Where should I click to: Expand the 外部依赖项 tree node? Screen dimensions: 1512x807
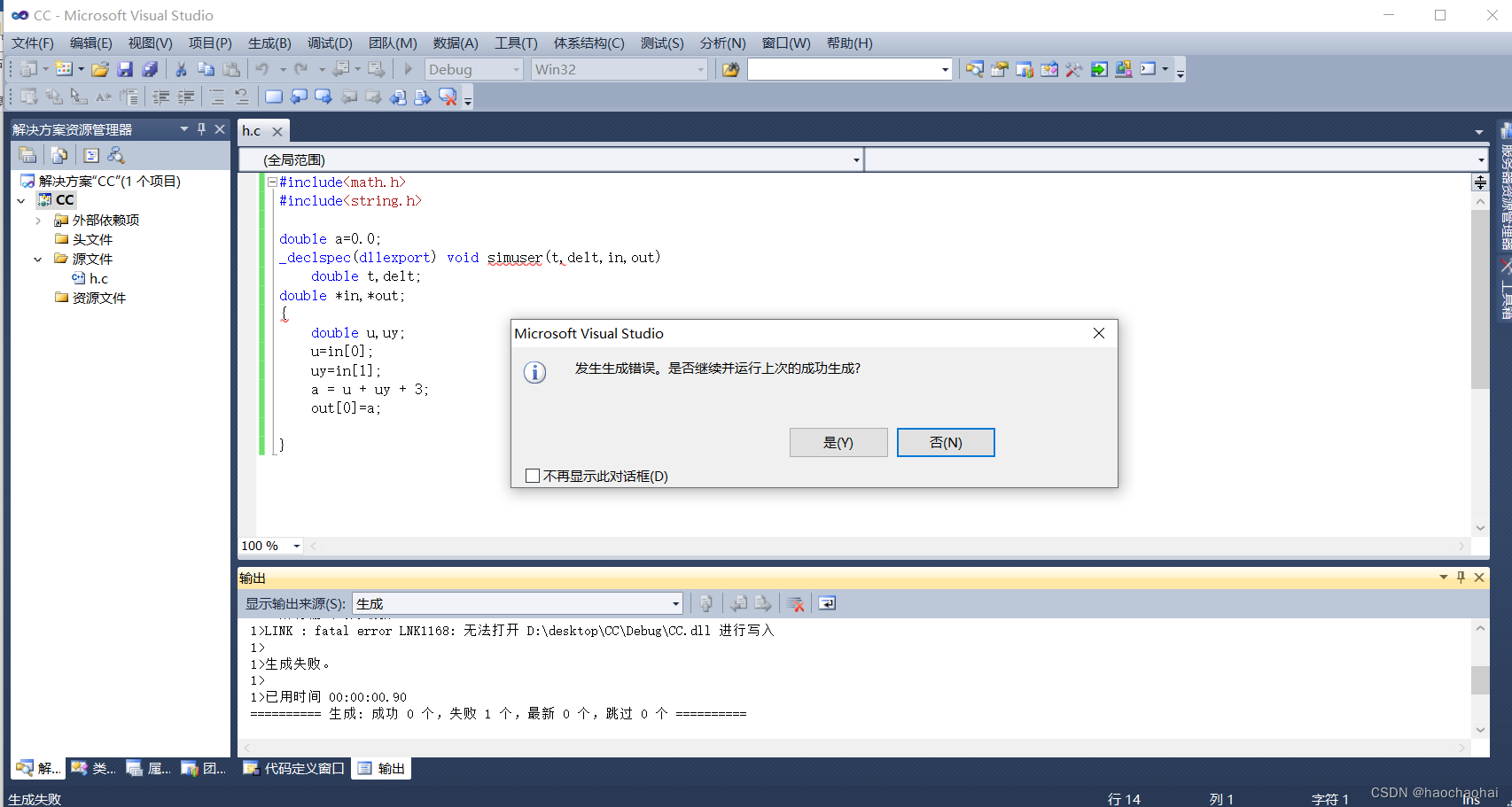pos(38,221)
